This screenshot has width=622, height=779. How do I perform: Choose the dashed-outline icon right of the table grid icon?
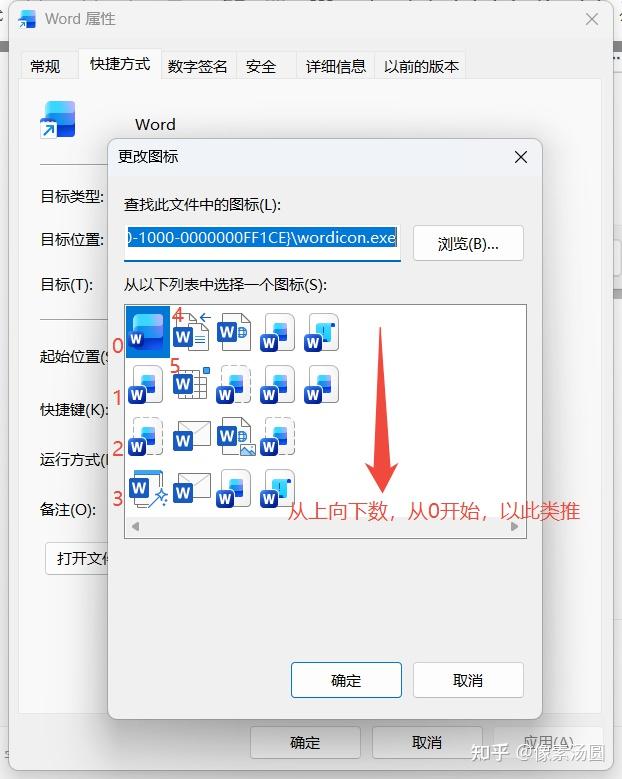(234, 385)
